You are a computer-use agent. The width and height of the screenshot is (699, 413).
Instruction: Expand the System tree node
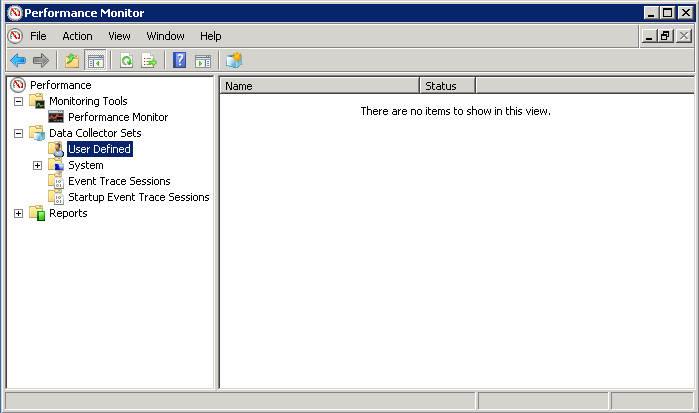37,165
